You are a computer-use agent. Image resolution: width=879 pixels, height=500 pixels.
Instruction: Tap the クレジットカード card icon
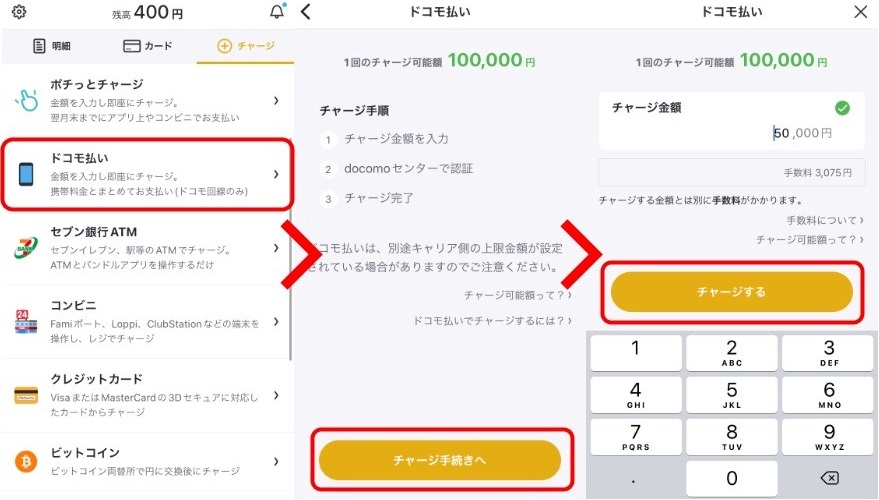[26, 395]
